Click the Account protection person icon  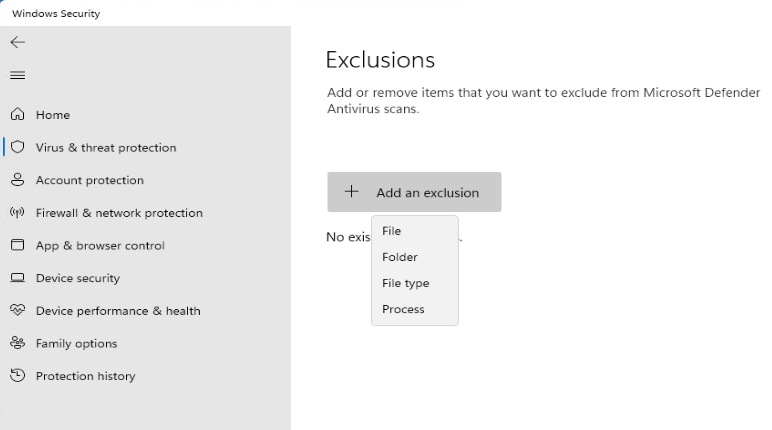coord(17,180)
